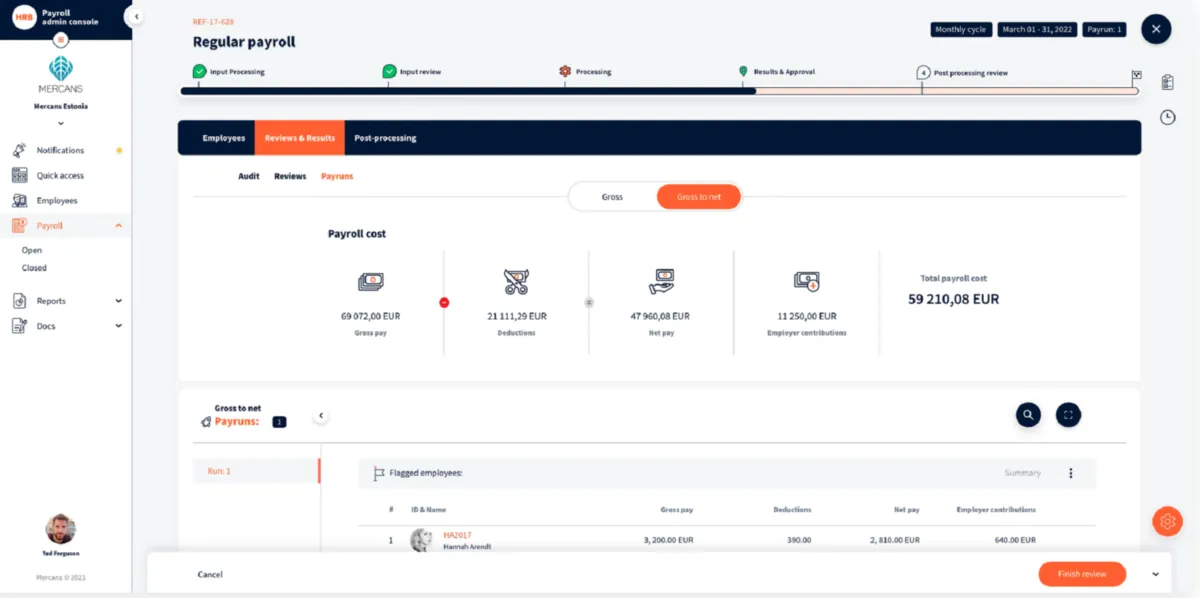1200x598 pixels.
Task: Open the orange hamburger menu under header
Action: tap(61, 40)
